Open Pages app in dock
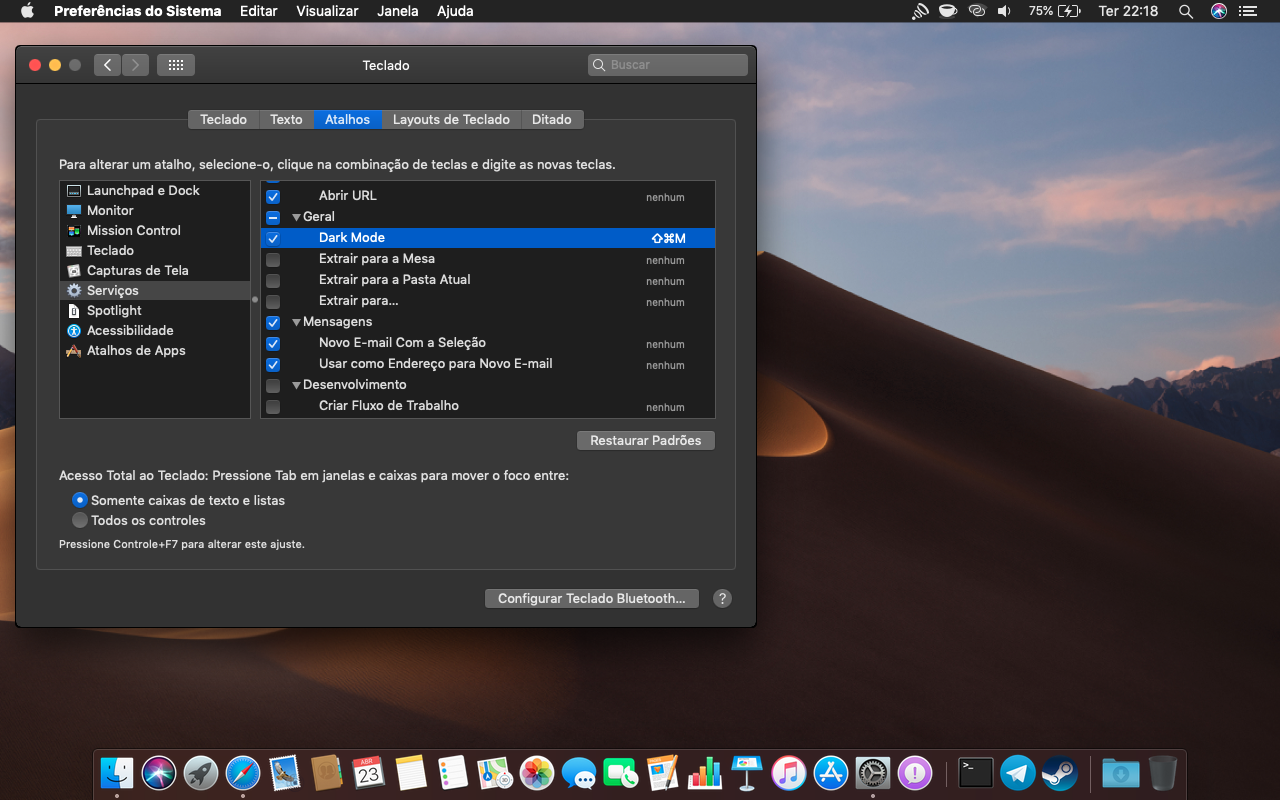Screen dimensions: 1280x800 [663, 772]
